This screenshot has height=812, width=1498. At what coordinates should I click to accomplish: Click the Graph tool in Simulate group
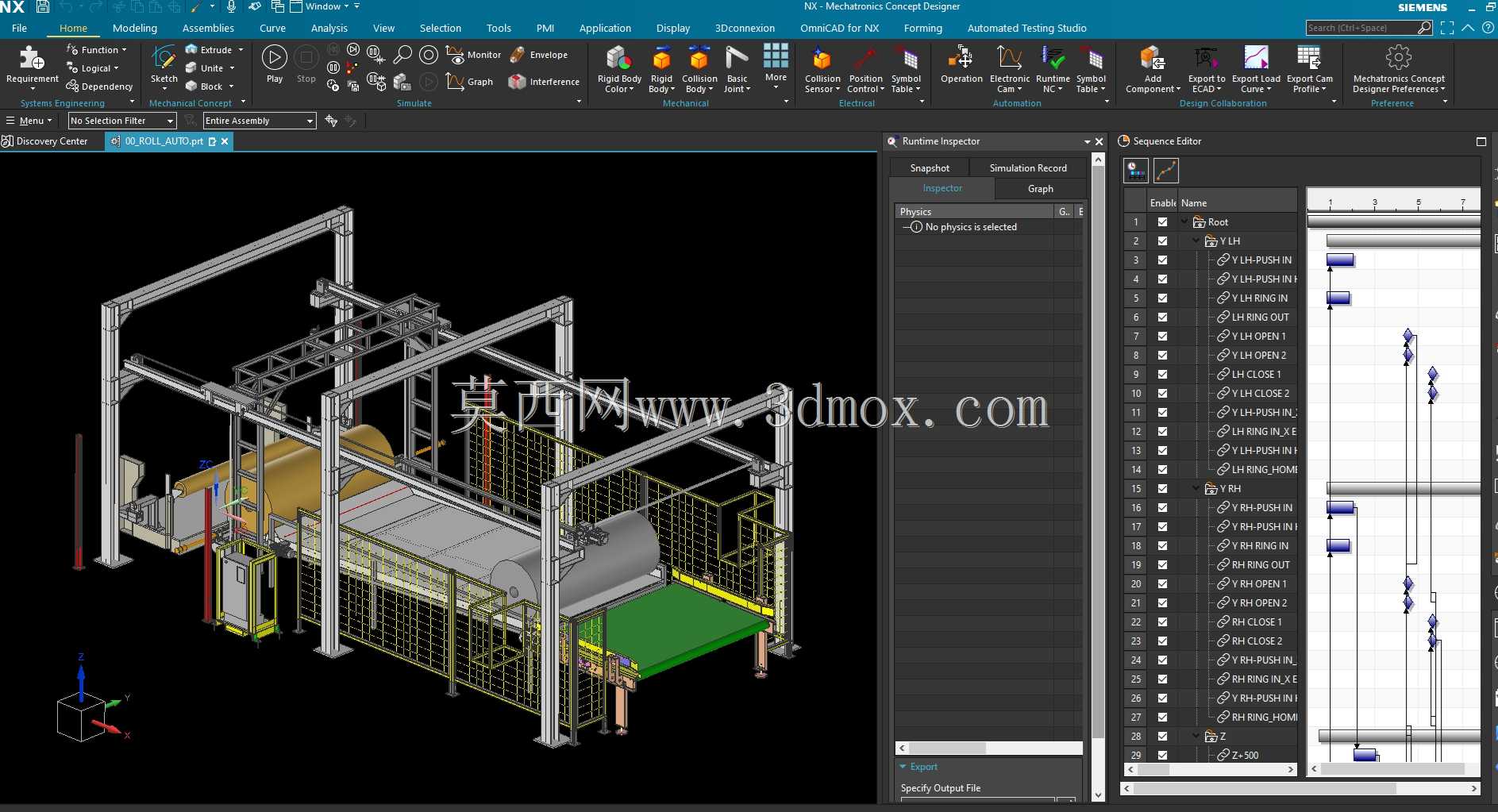pos(470,81)
